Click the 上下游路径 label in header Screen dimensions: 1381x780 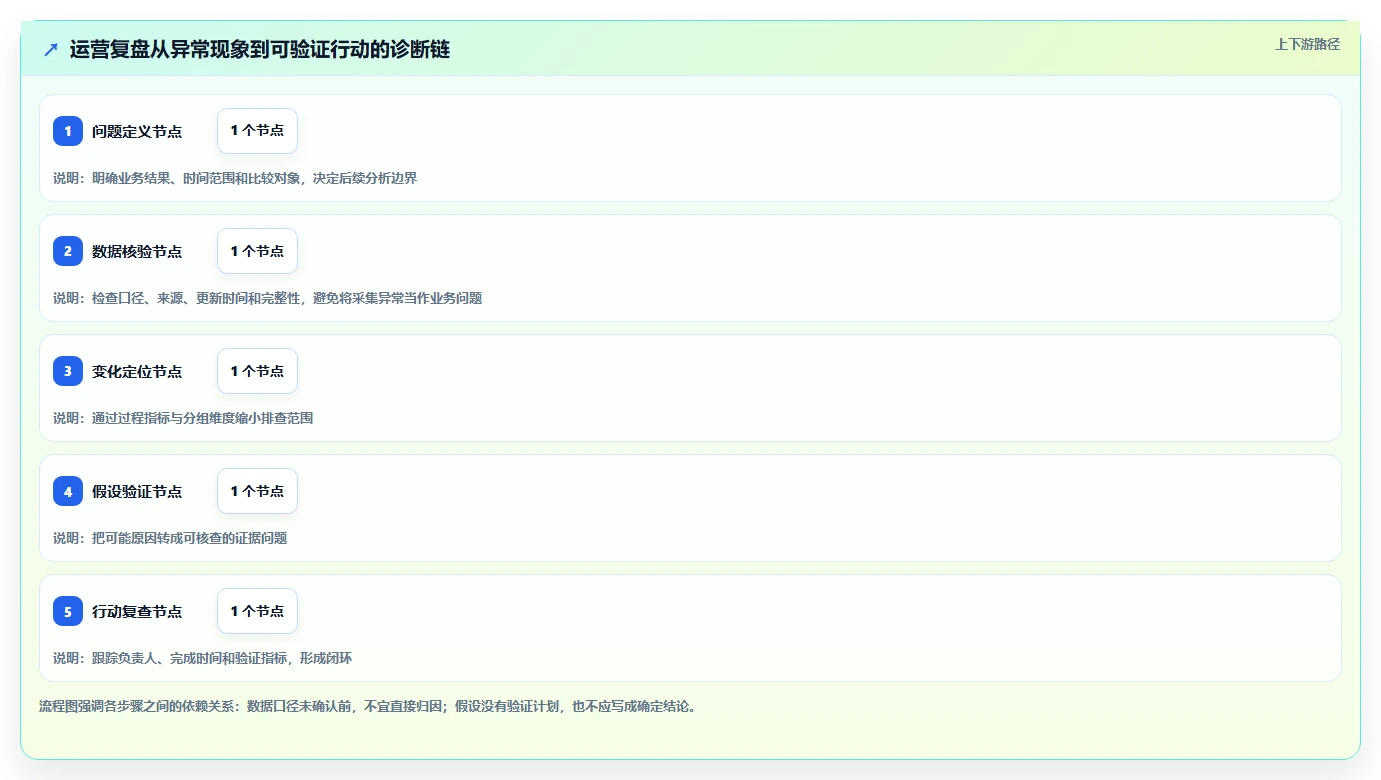pos(1307,44)
